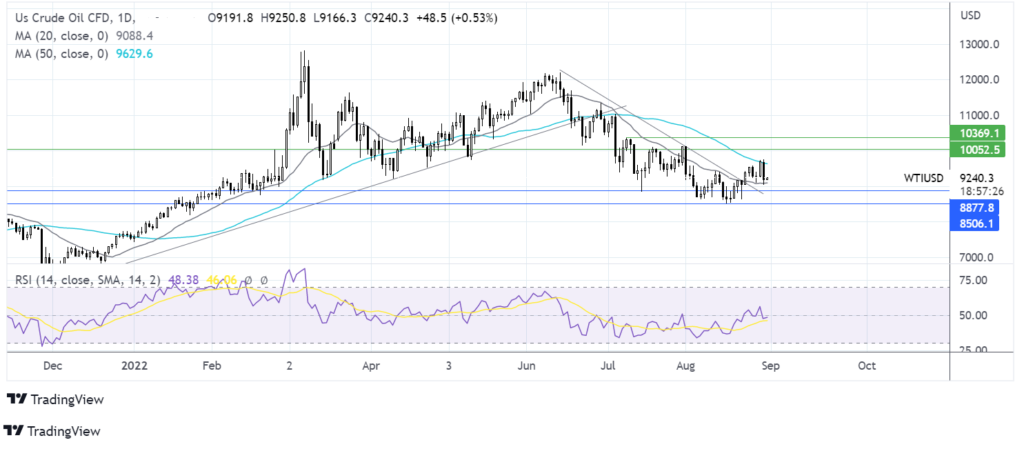The image size is (1024, 449).
Task: Click the low price L9166.3 in header
Action: click(336, 19)
